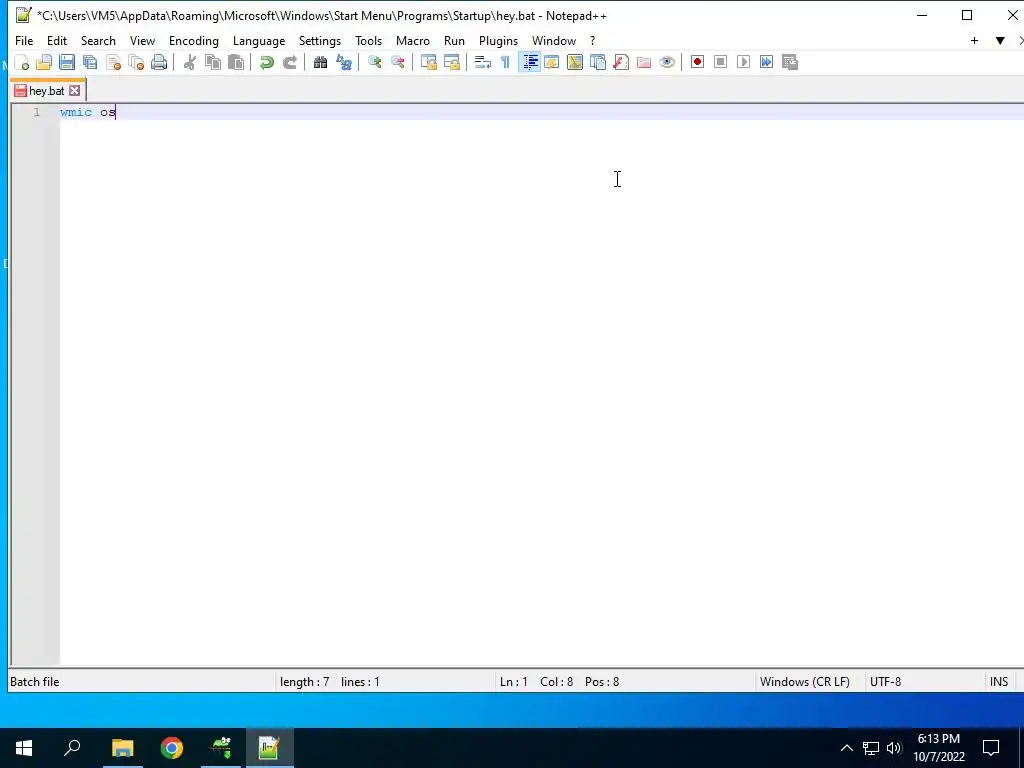
Task: Click the Zoom In magnifier icon
Action: pos(374,62)
